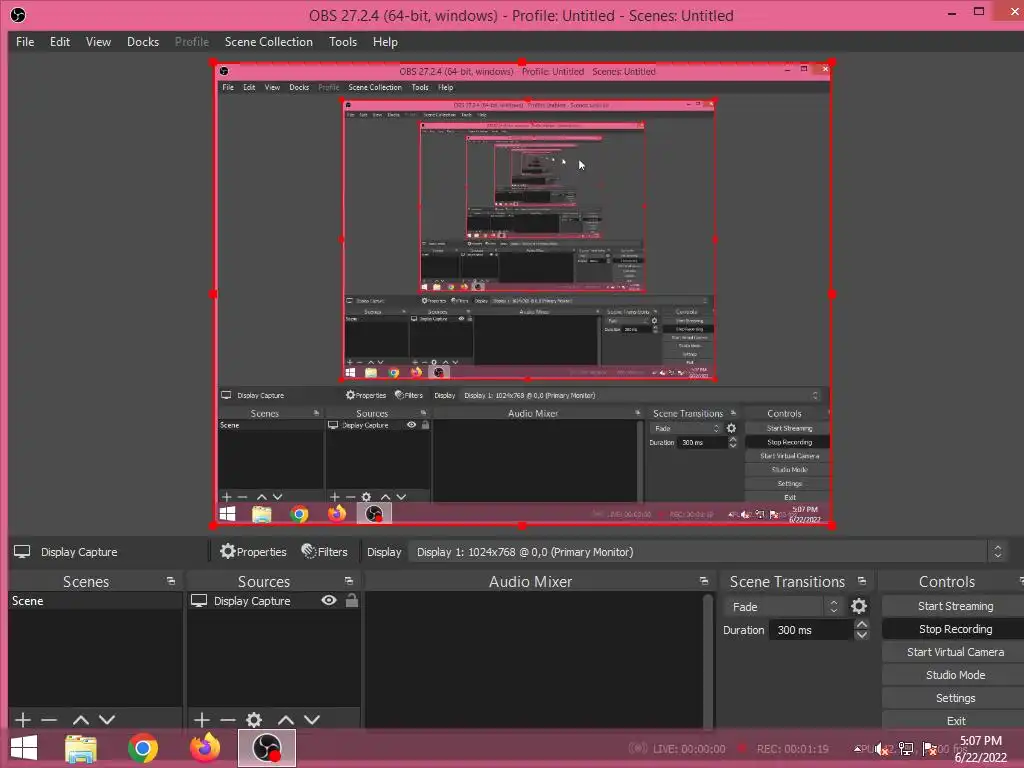This screenshot has height=768, width=1024.
Task: Open the Display selection dropdown
Action: coord(708,552)
